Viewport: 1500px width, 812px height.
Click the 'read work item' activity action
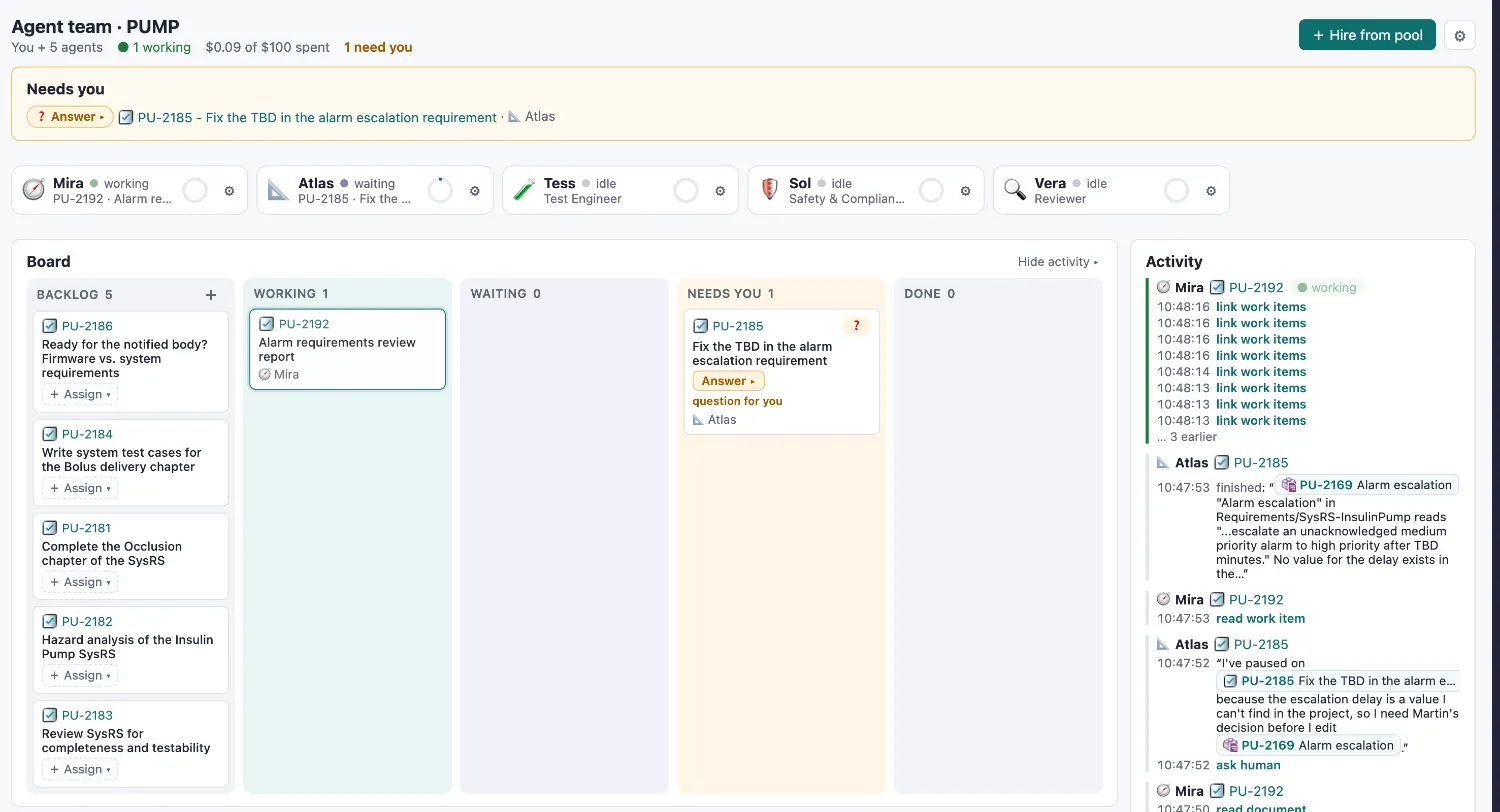[x=1260, y=618]
